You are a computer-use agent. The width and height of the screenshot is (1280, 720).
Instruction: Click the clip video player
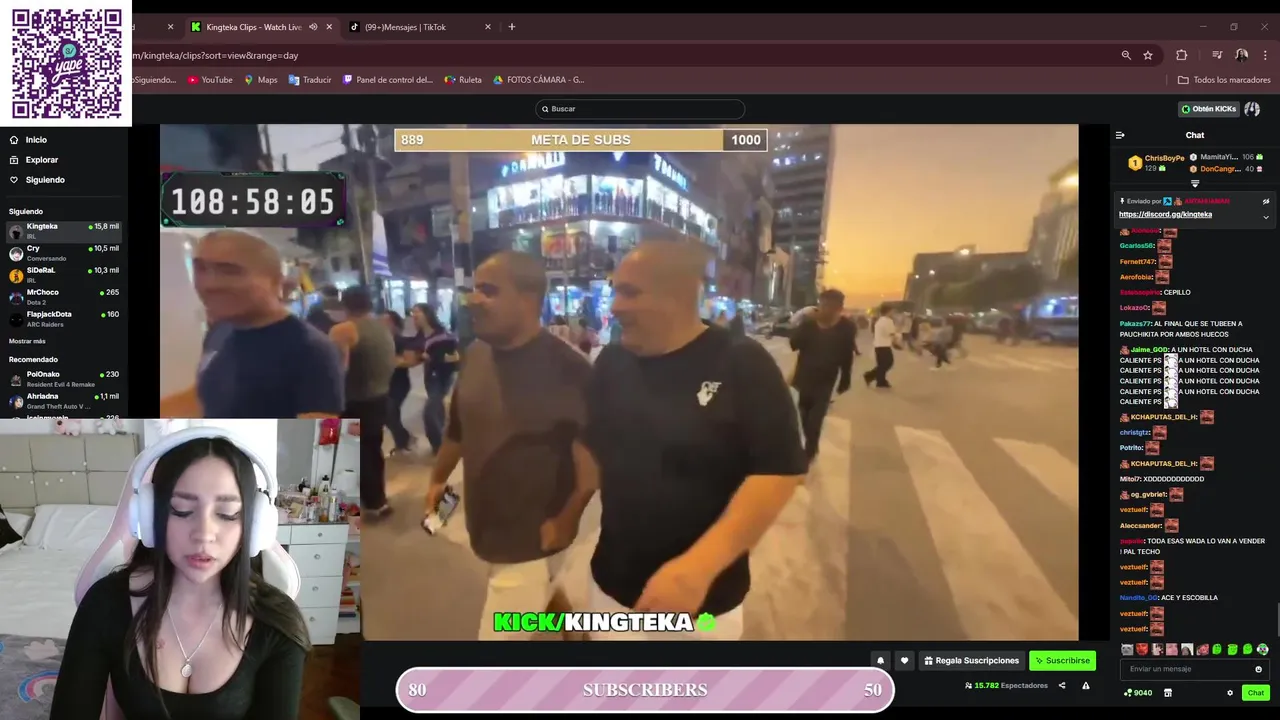(x=619, y=382)
